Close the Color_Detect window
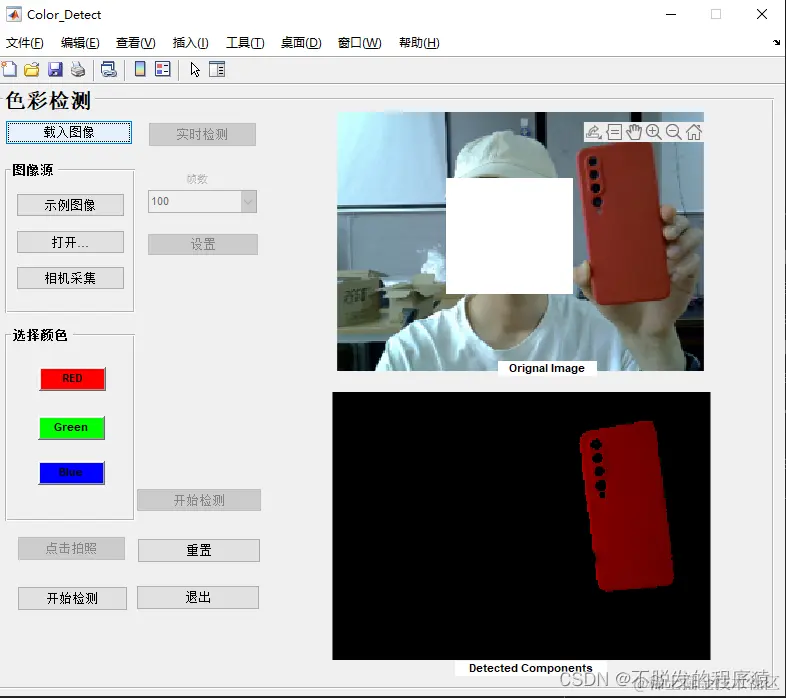Viewport: 786px width, 698px height. click(x=762, y=14)
